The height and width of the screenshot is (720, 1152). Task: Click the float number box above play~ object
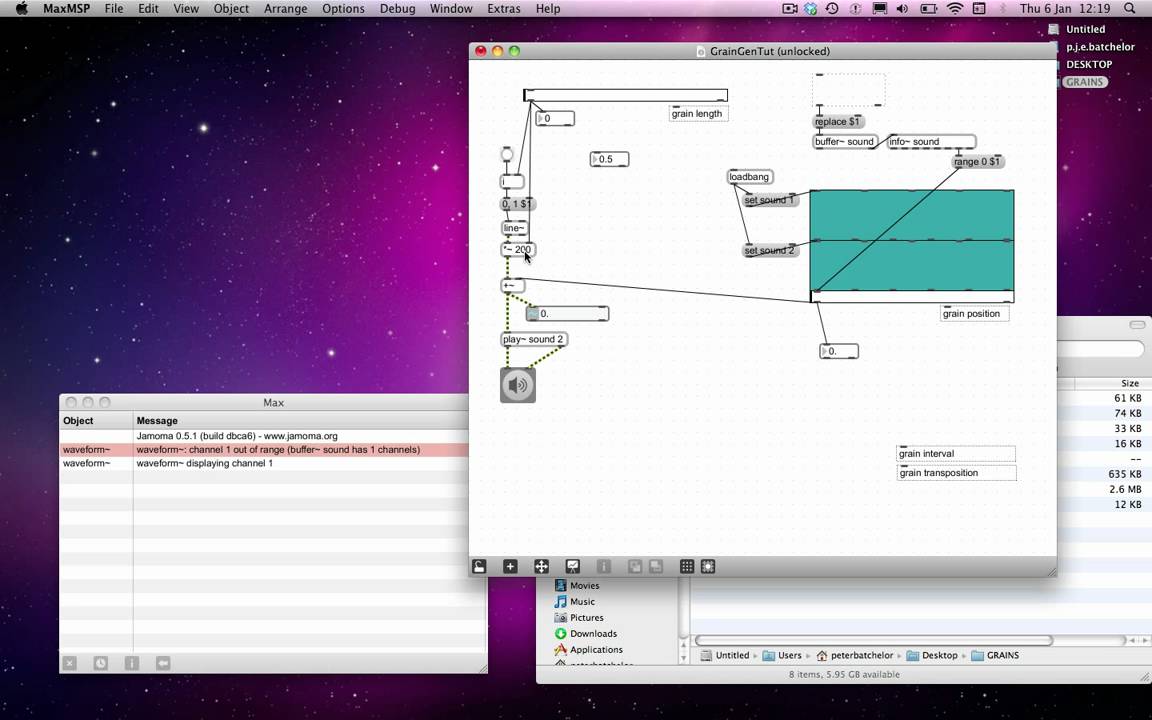click(x=567, y=314)
